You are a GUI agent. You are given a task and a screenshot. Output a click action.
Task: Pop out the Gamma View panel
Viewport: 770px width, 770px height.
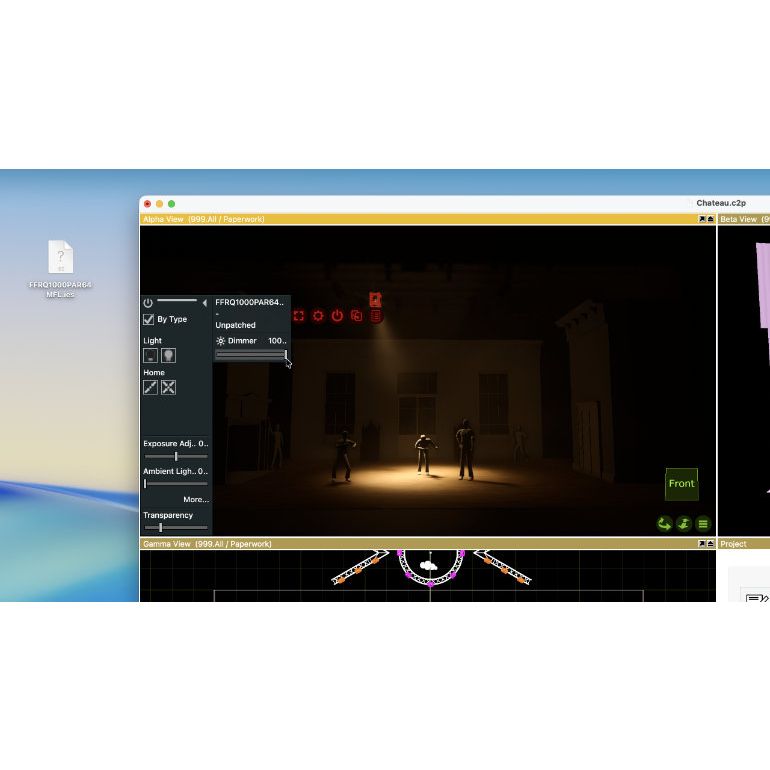click(701, 544)
